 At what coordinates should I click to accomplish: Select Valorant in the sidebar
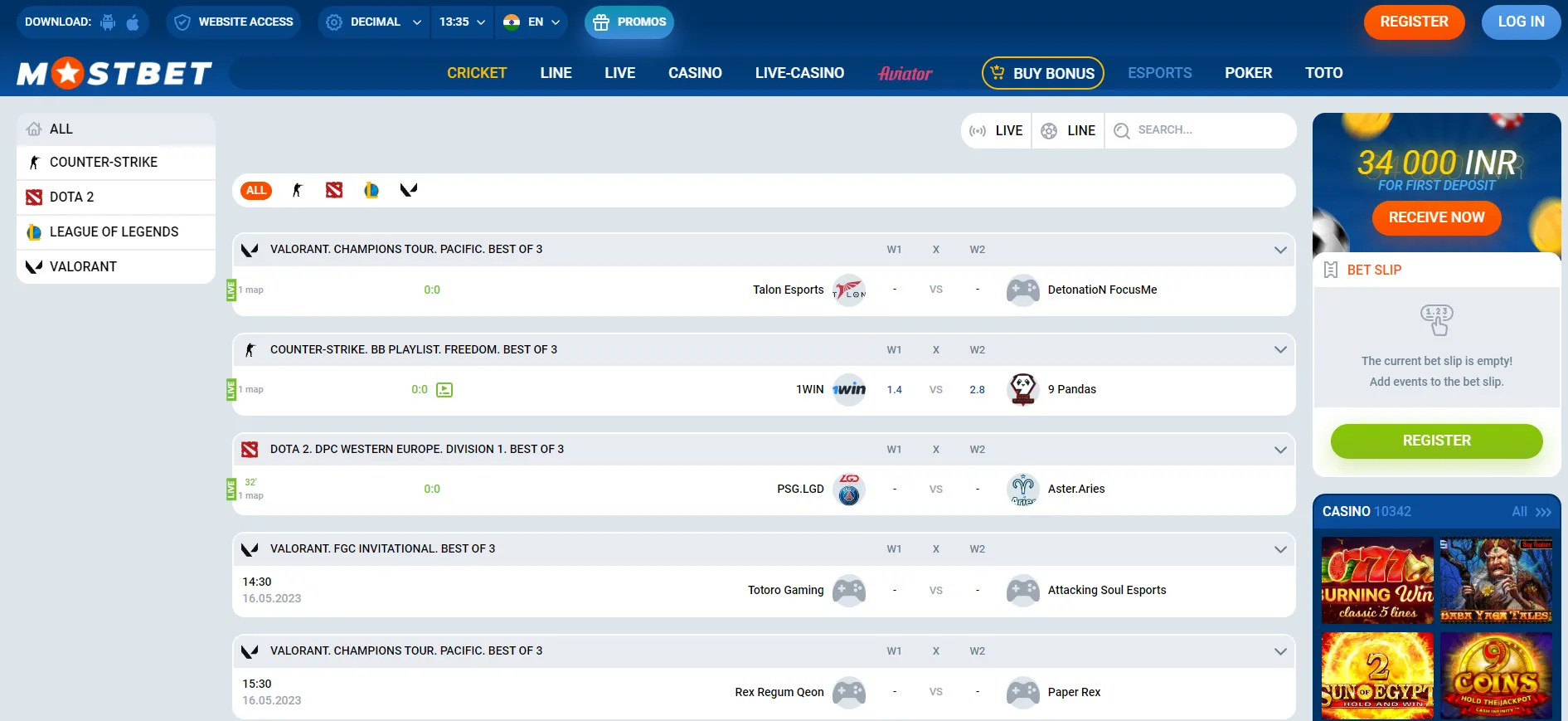pyautogui.click(x=116, y=267)
